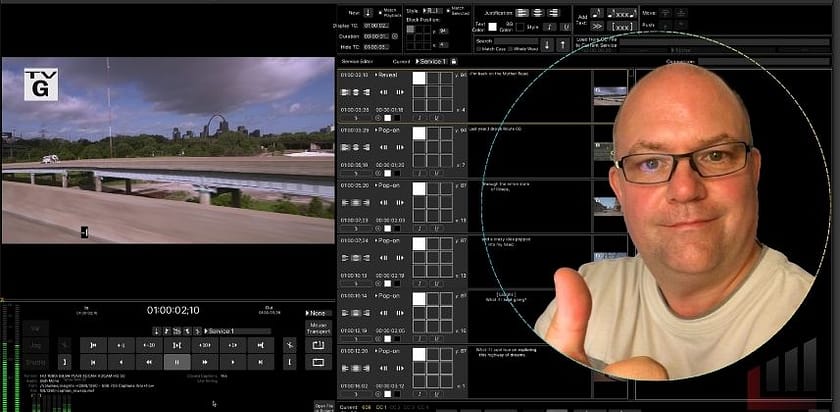Click the scissors cut icon in transport
This screenshot has width=840, height=412.
point(290,345)
